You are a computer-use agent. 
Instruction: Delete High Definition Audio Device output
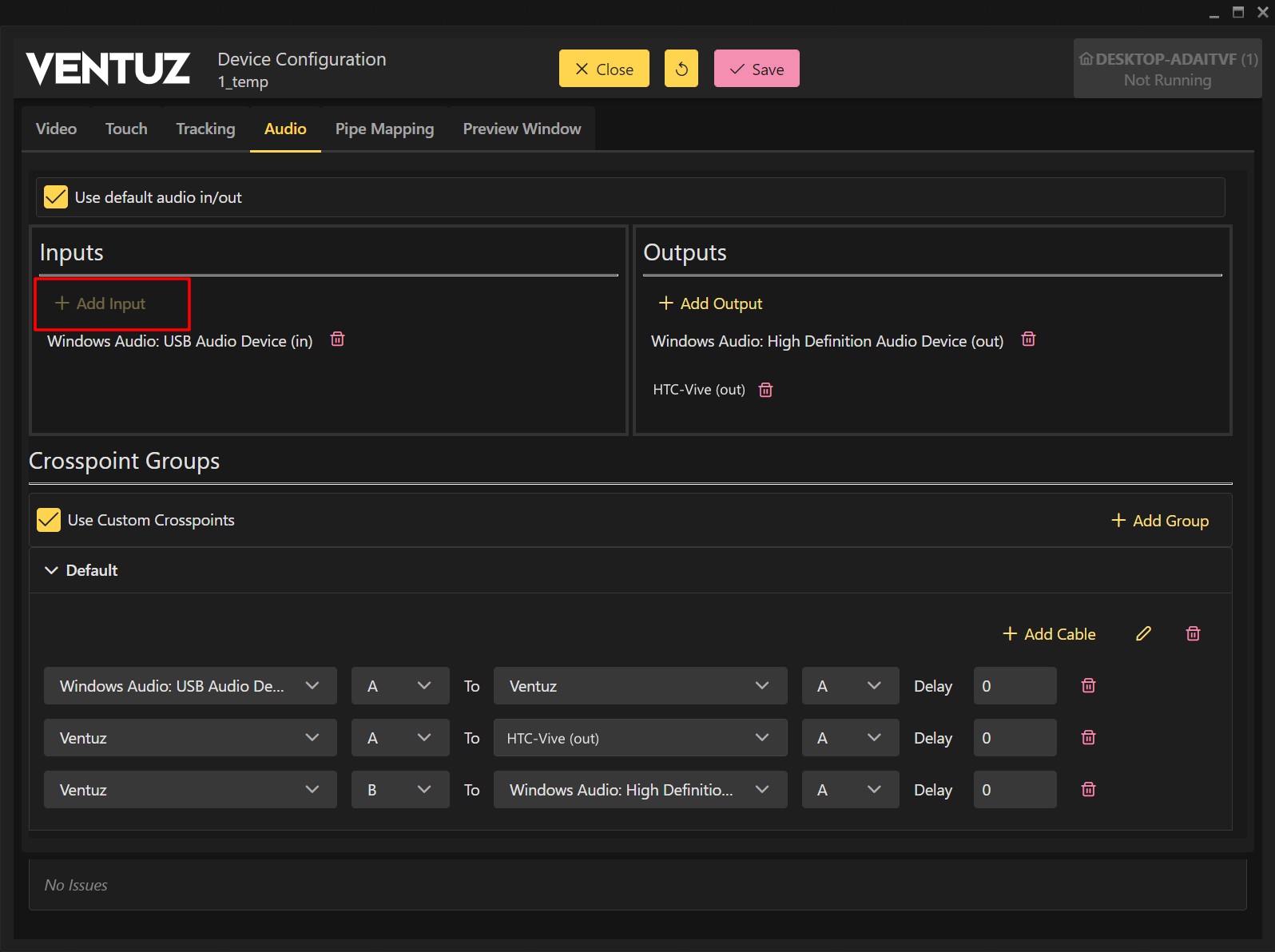tap(1028, 339)
